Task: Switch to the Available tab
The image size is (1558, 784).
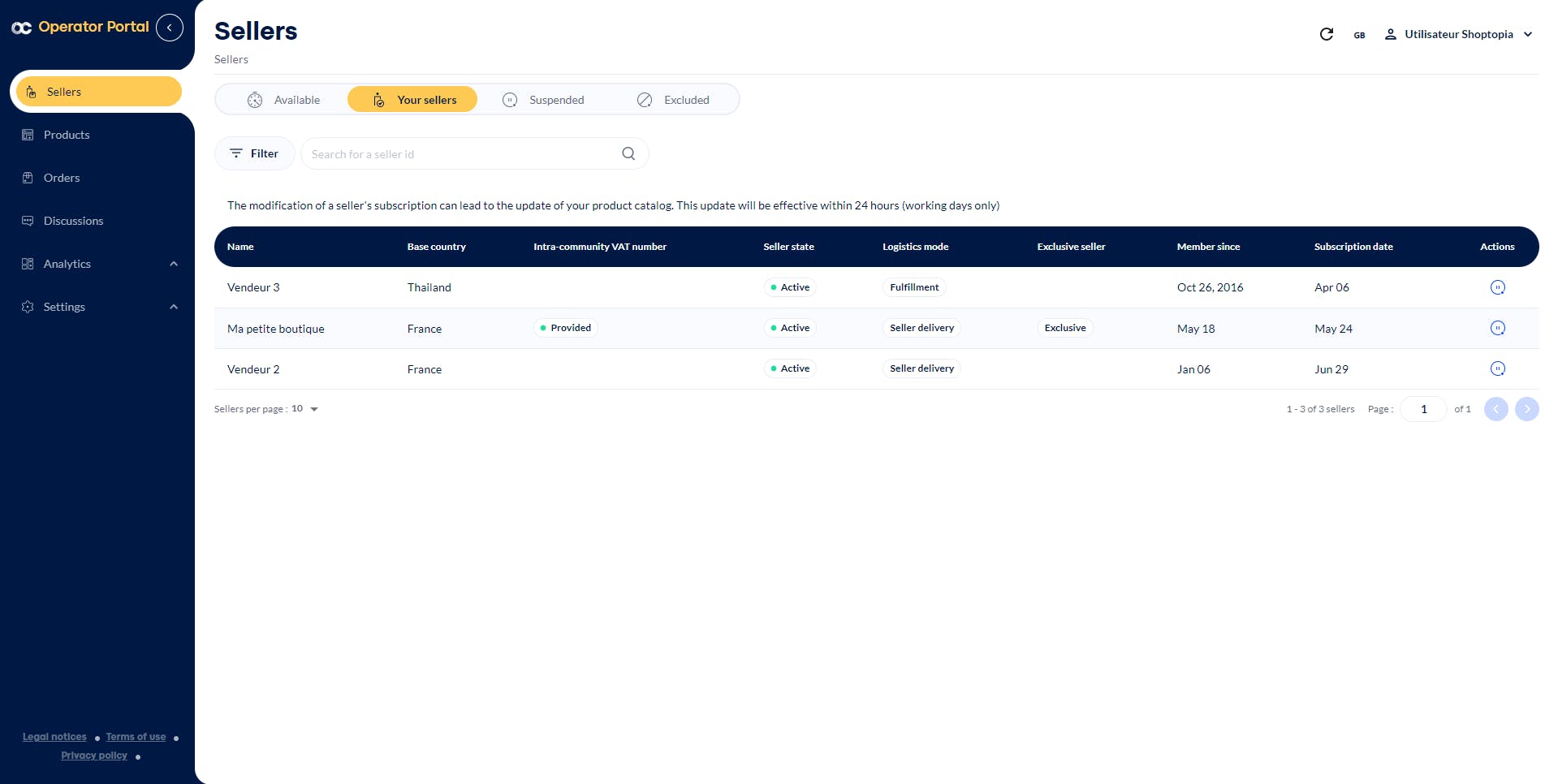Action: click(283, 100)
